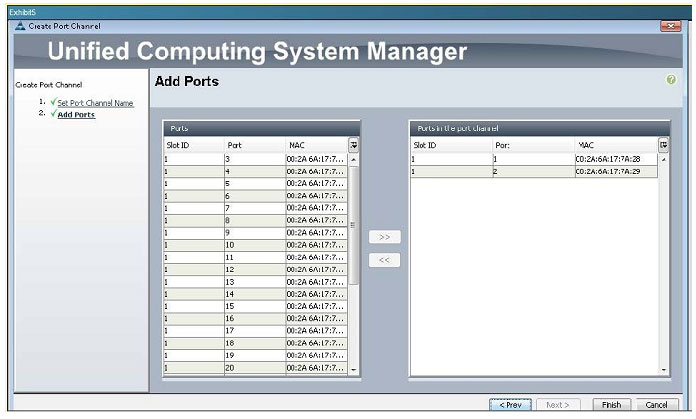The image size is (696, 419).
Task: Select port 14 row in Ports list
Action: click(256, 294)
